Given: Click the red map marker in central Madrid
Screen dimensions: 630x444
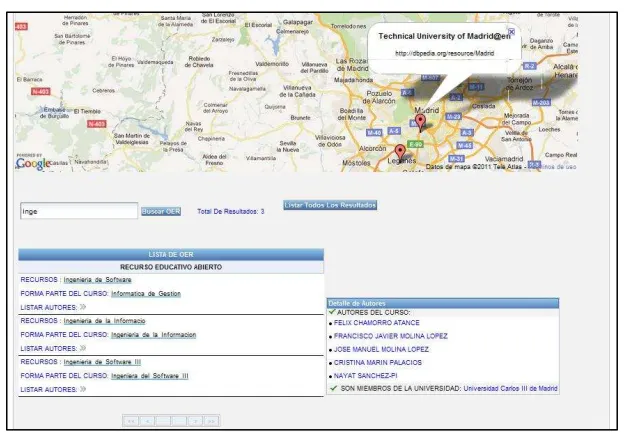Looking at the screenshot, I should [x=420, y=122].
